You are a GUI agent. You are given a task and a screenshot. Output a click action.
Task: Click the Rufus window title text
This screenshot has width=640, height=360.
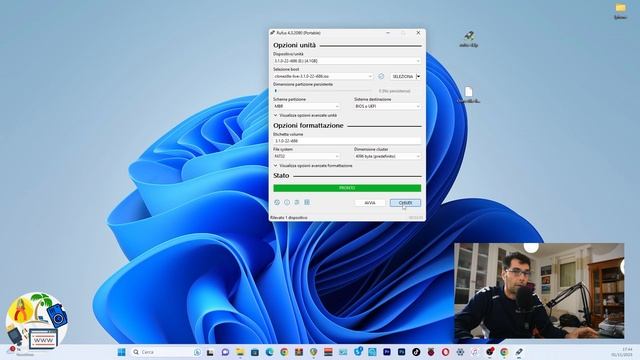pos(298,33)
